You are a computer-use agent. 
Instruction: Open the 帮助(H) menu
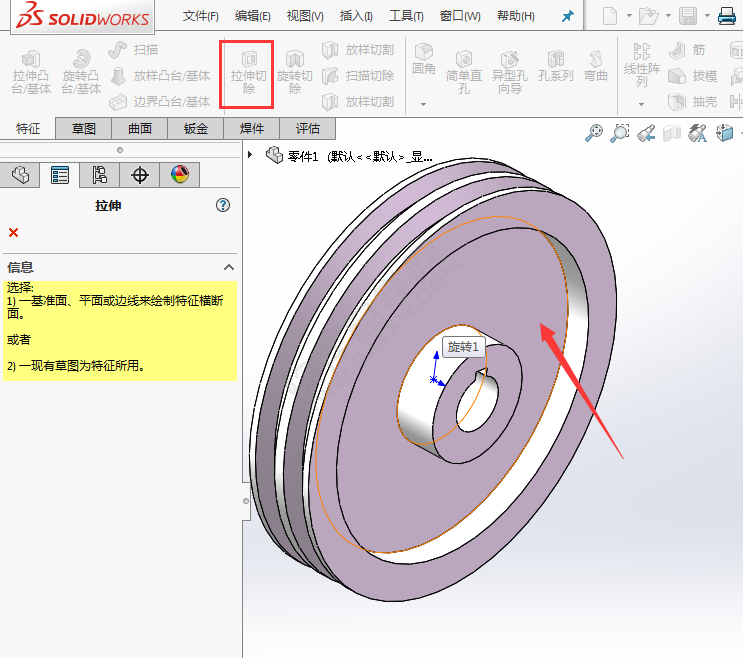pos(516,16)
